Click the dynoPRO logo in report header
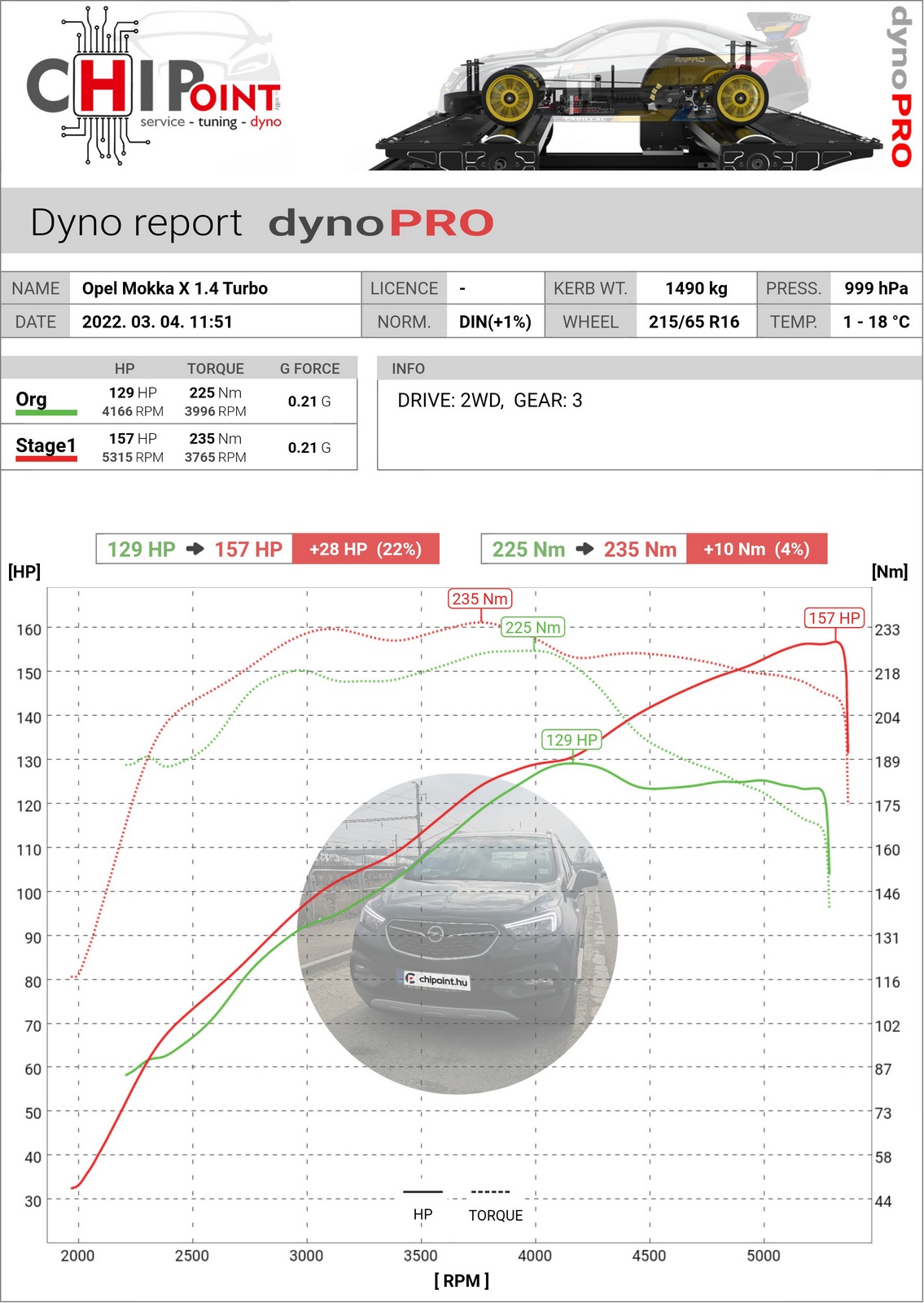The width and height of the screenshot is (924, 1303). [381, 223]
